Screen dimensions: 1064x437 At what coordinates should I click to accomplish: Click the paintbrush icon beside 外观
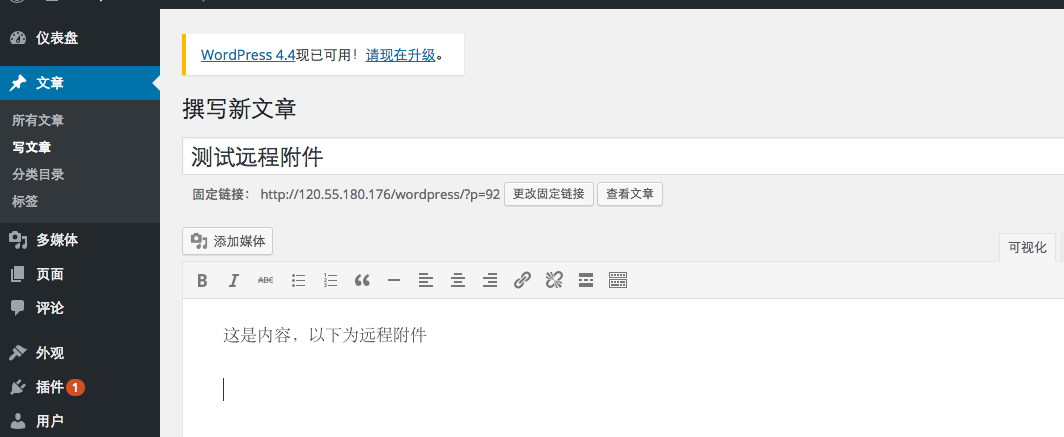click(18, 353)
